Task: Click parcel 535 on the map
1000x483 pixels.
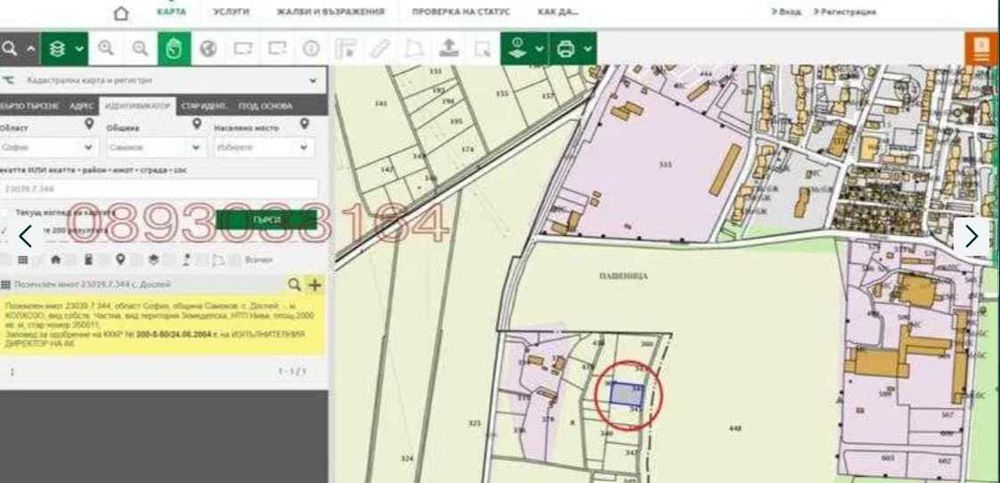Action: pyautogui.click(x=666, y=164)
